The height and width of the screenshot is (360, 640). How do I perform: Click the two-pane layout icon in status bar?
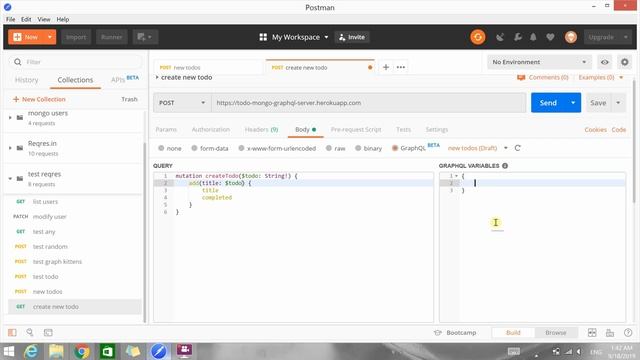click(x=592, y=333)
